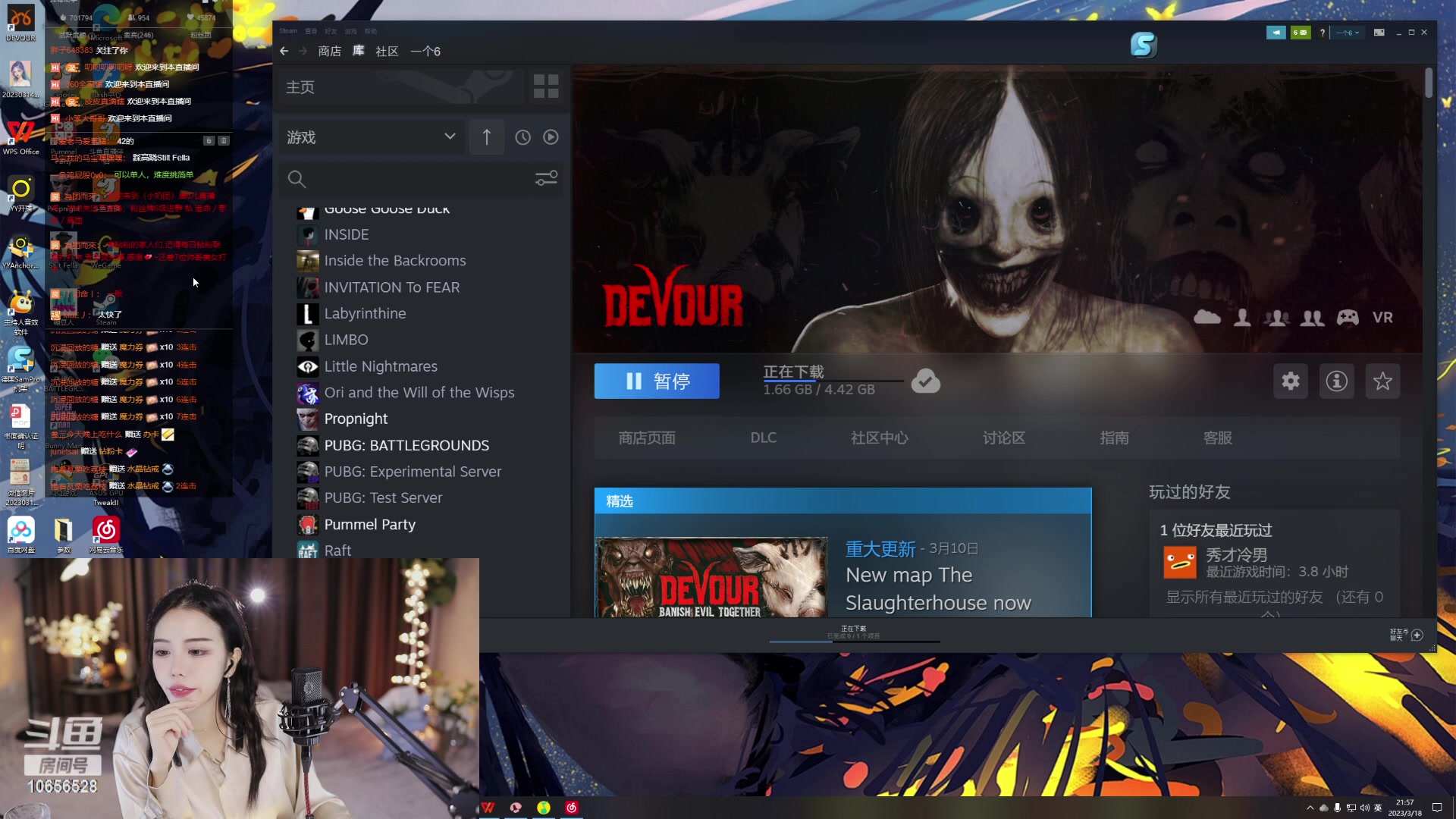Sort games list with the up arrow
This screenshot has height=819, width=1456.
pos(487,137)
